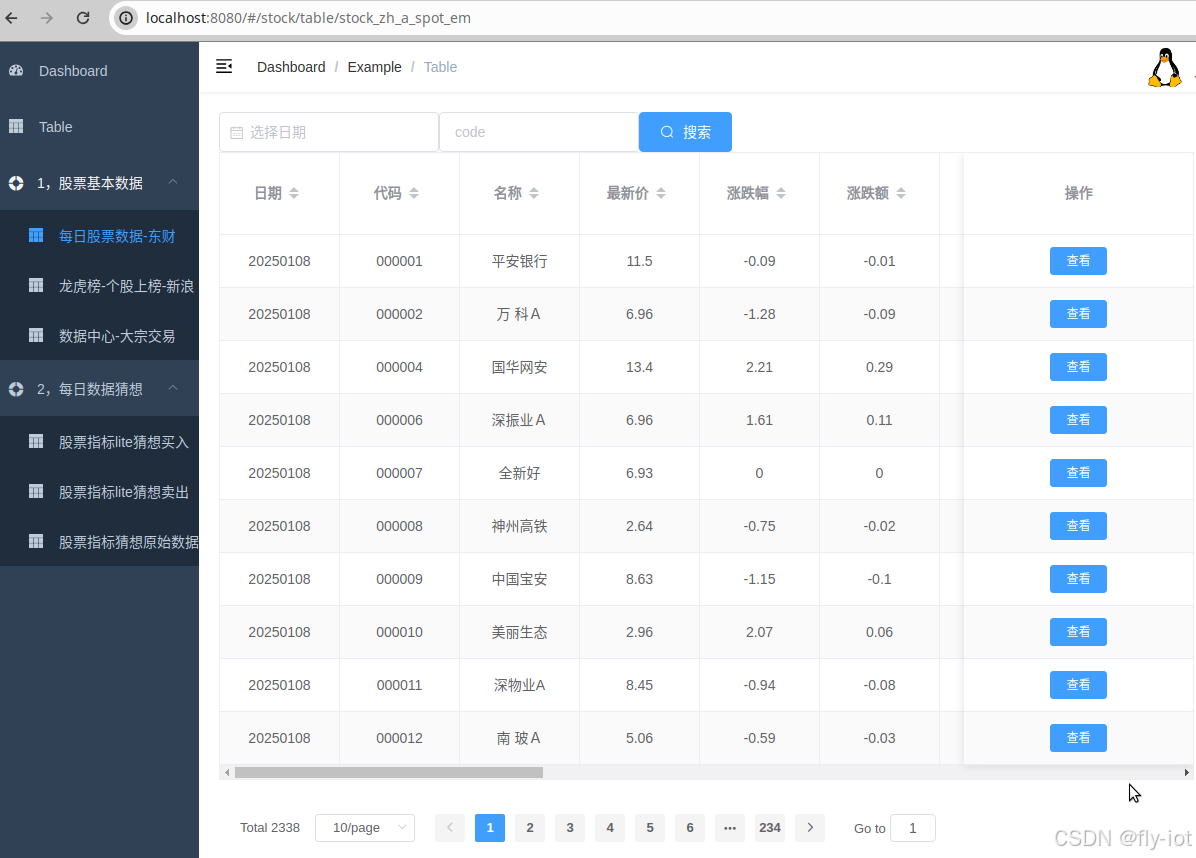Sort table by 最新价 column arrows
The height and width of the screenshot is (858, 1196).
coord(661,193)
